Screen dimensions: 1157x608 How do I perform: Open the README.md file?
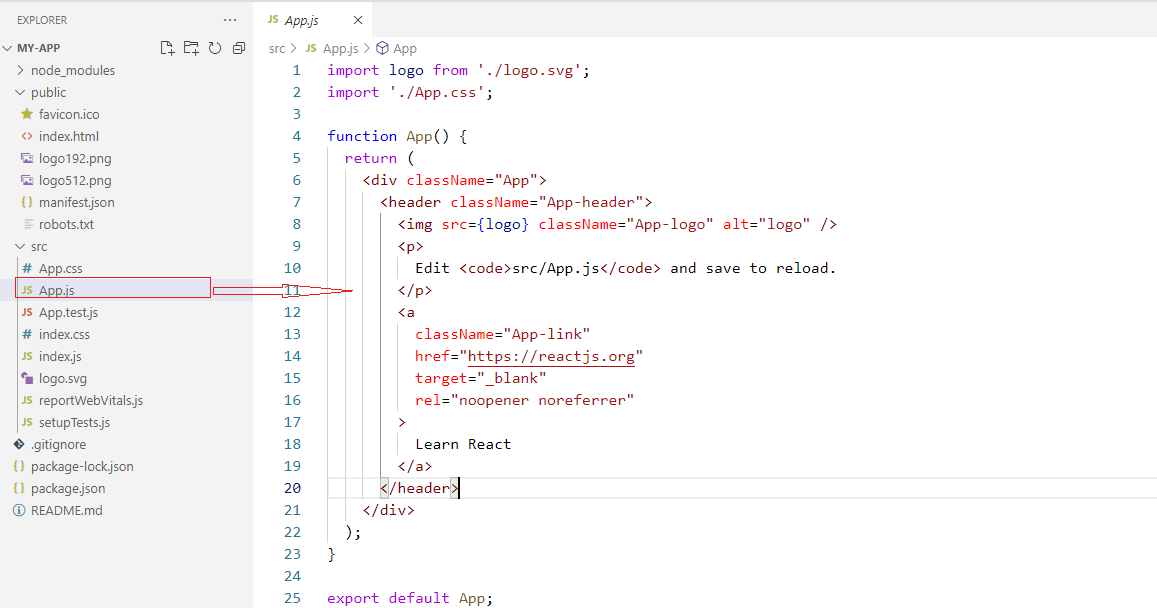tap(66, 511)
